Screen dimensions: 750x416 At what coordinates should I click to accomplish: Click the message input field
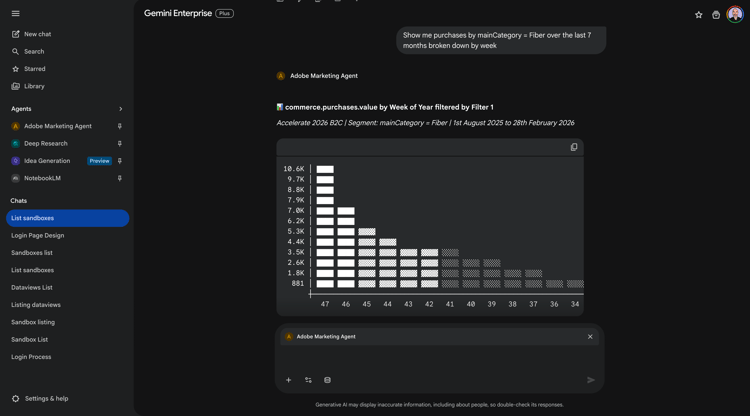[439, 359]
